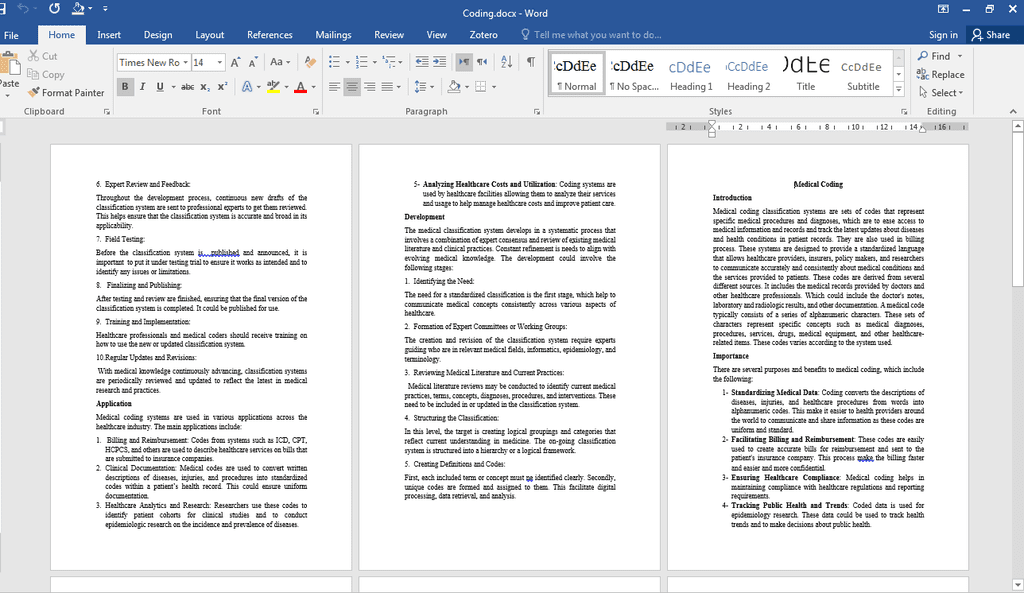Toggle Bold formatting

coord(125,87)
